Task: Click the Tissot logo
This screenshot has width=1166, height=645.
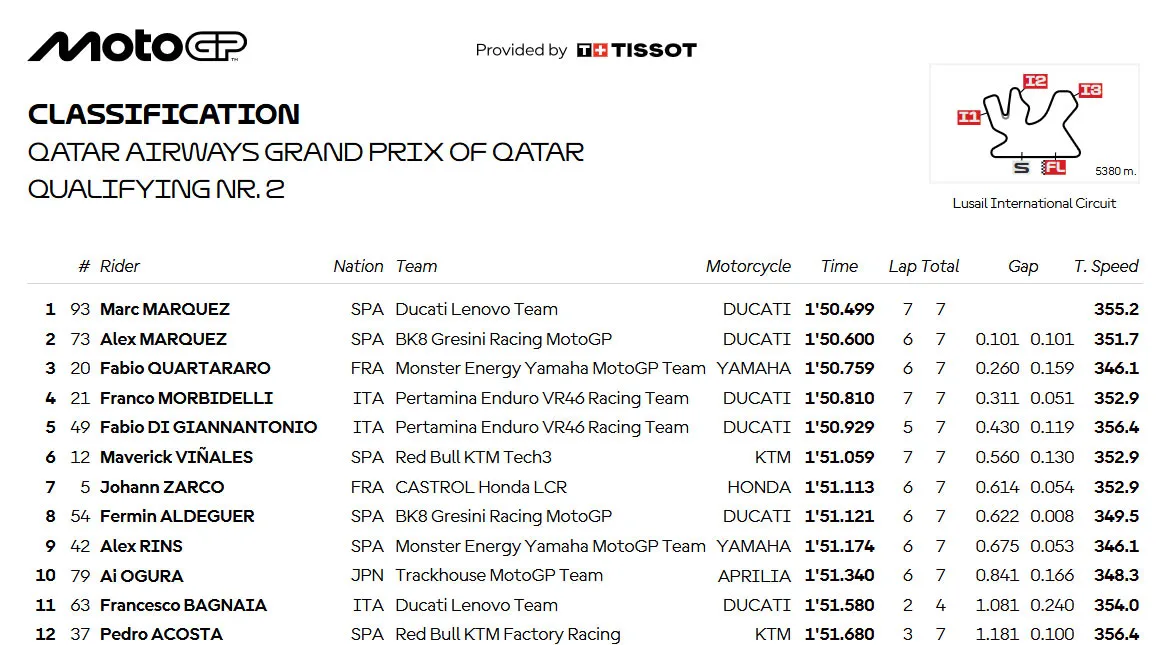Action: 637,50
